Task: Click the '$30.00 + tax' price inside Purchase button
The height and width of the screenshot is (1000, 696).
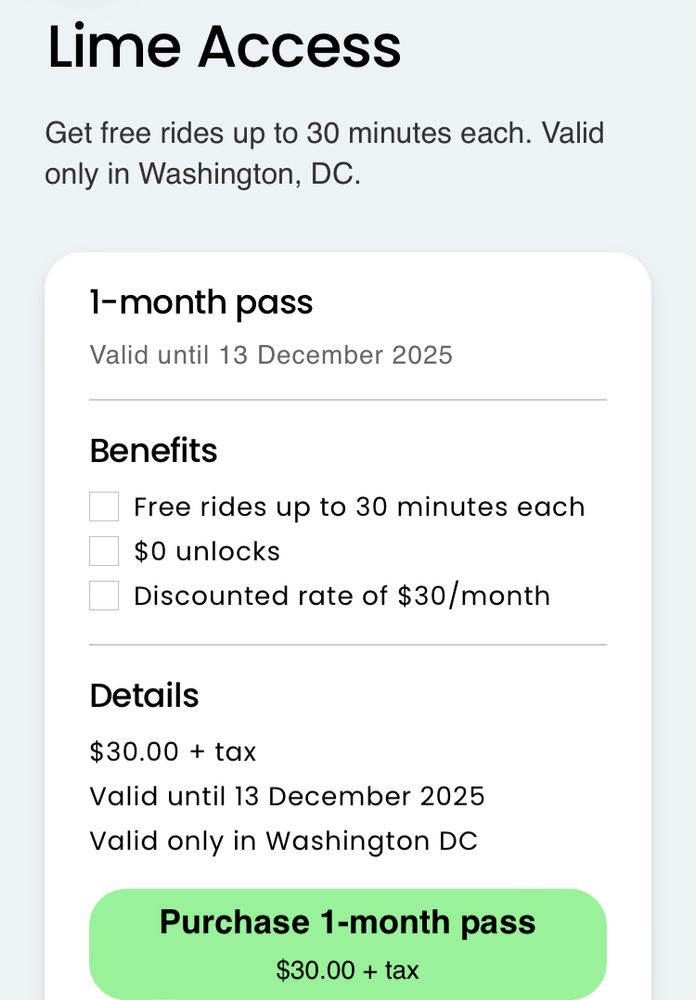Action: [347, 970]
